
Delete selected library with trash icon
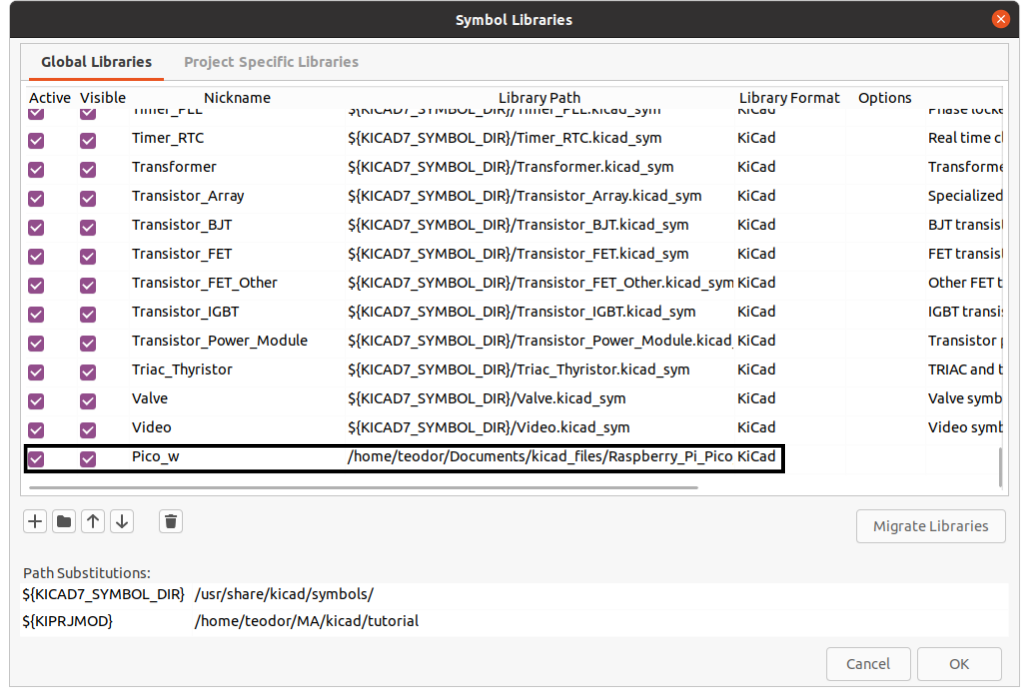coord(171,522)
